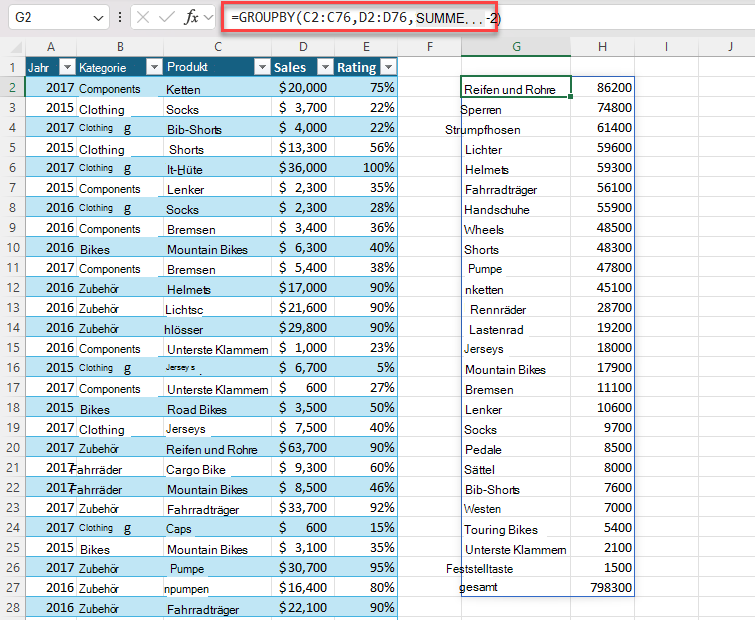
Task: Click the 'gesamt' total row label
Action: 516,587
